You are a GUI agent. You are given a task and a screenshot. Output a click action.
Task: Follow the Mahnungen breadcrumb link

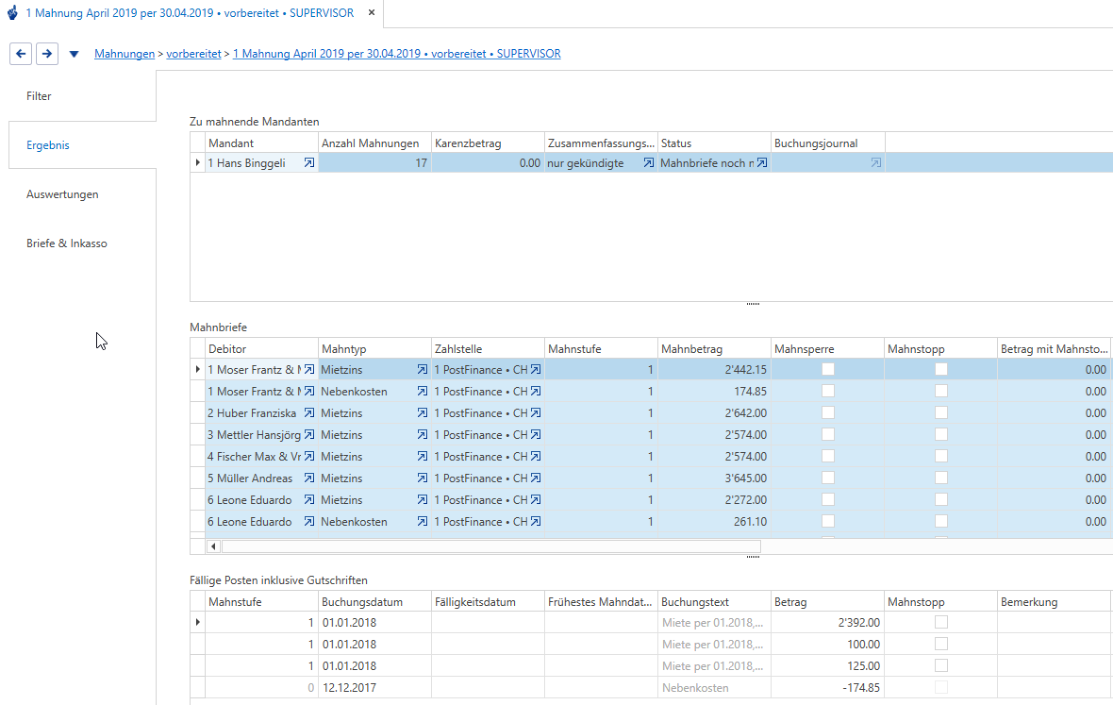(124, 54)
